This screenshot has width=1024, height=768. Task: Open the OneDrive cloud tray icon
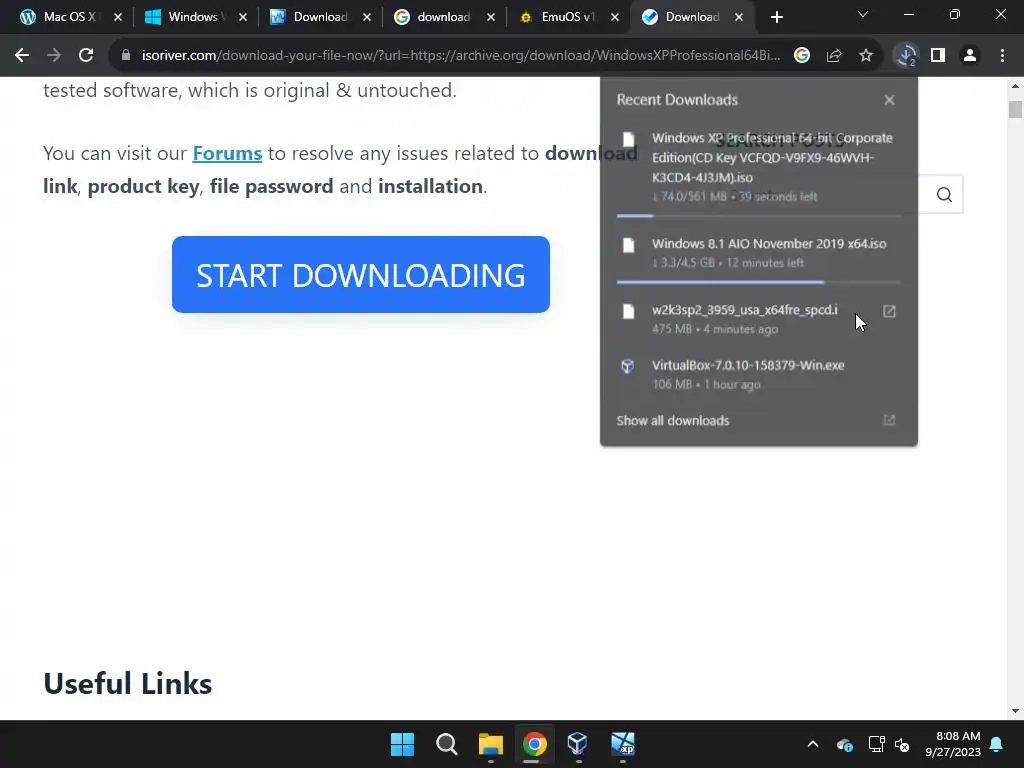pos(844,744)
